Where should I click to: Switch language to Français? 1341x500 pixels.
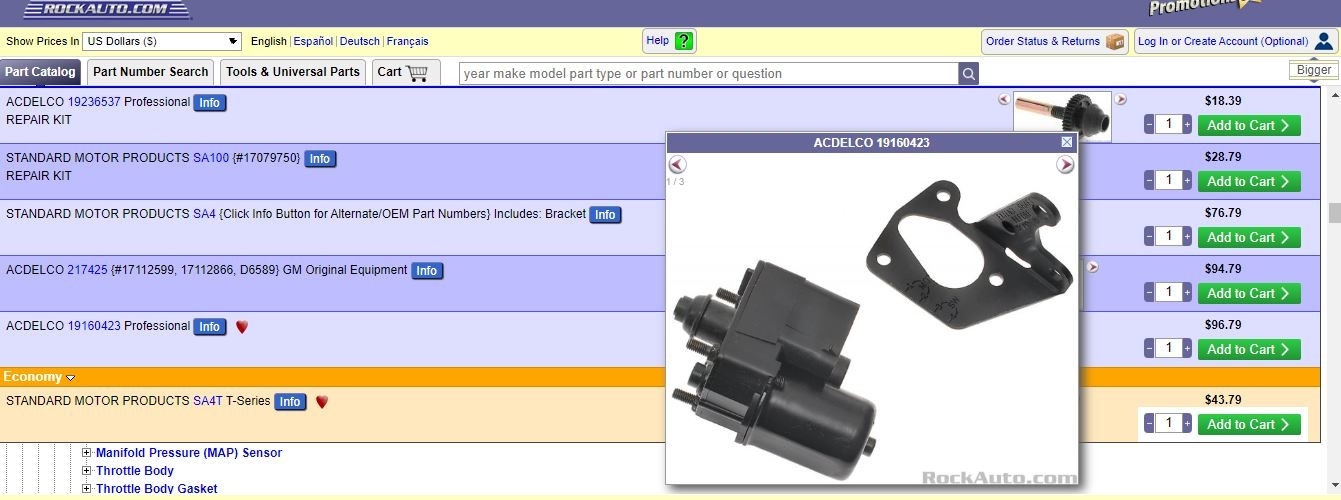tap(408, 41)
